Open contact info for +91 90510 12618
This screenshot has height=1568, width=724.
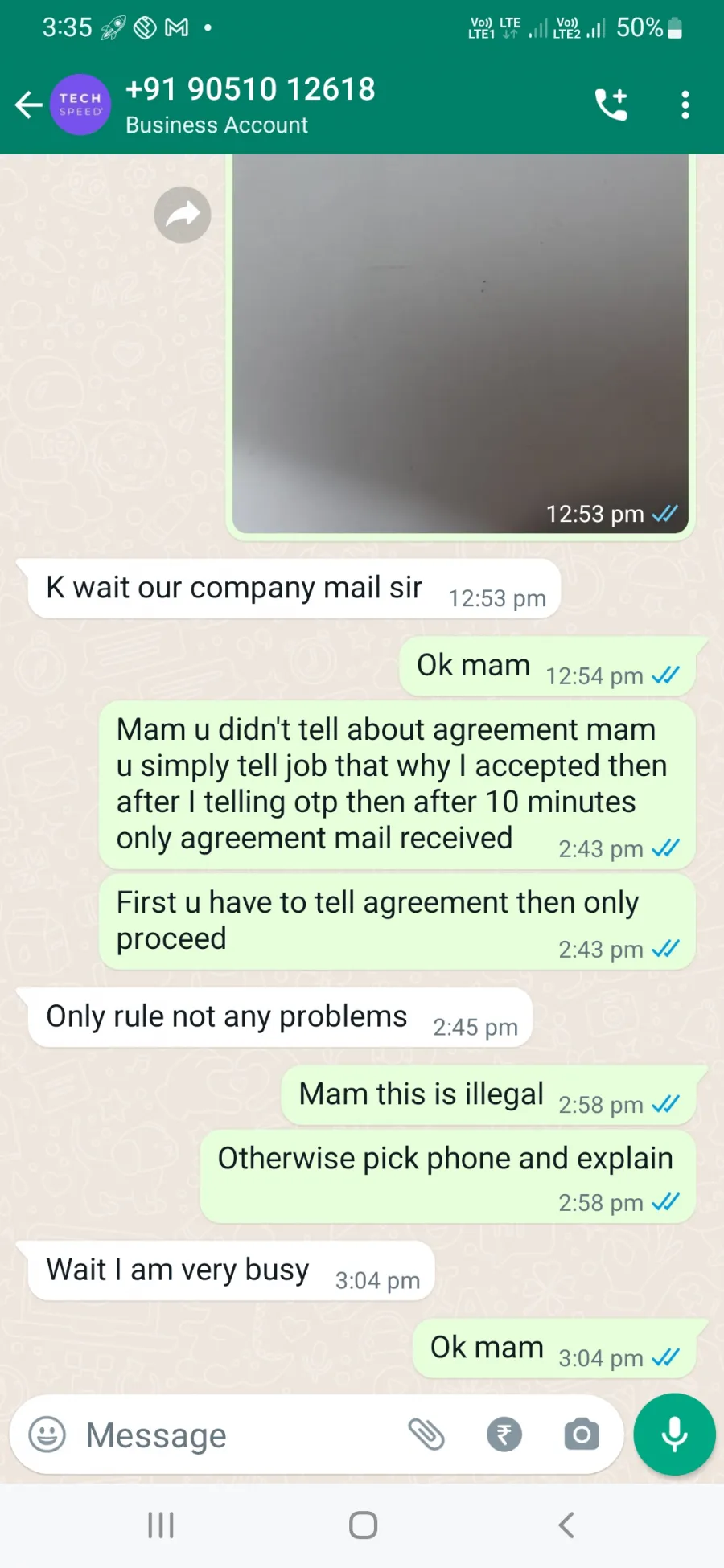click(x=250, y=105)
